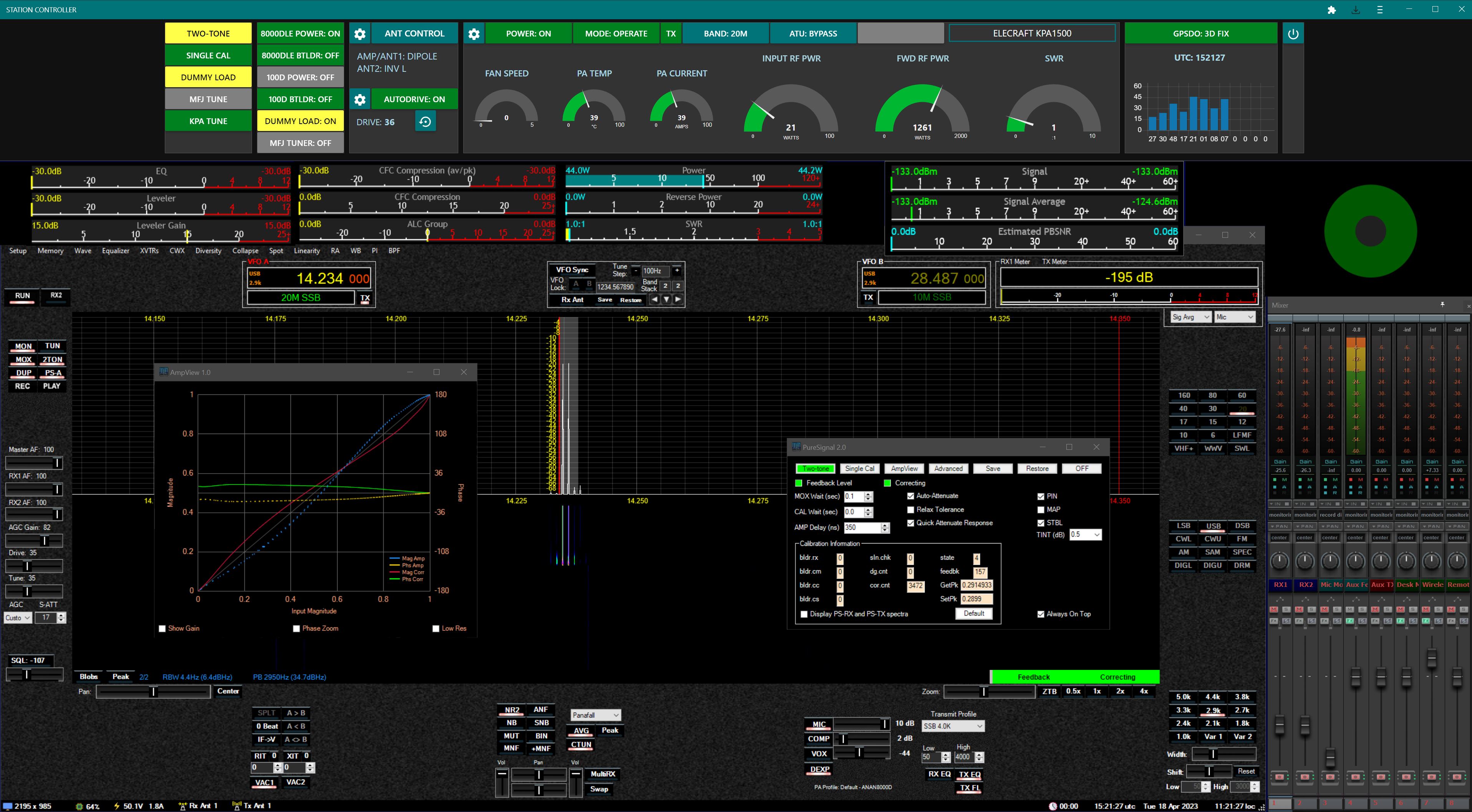Click the download icon in title bar
The height and width of the screenshot is (812, 1472).
click(1356, 10)
